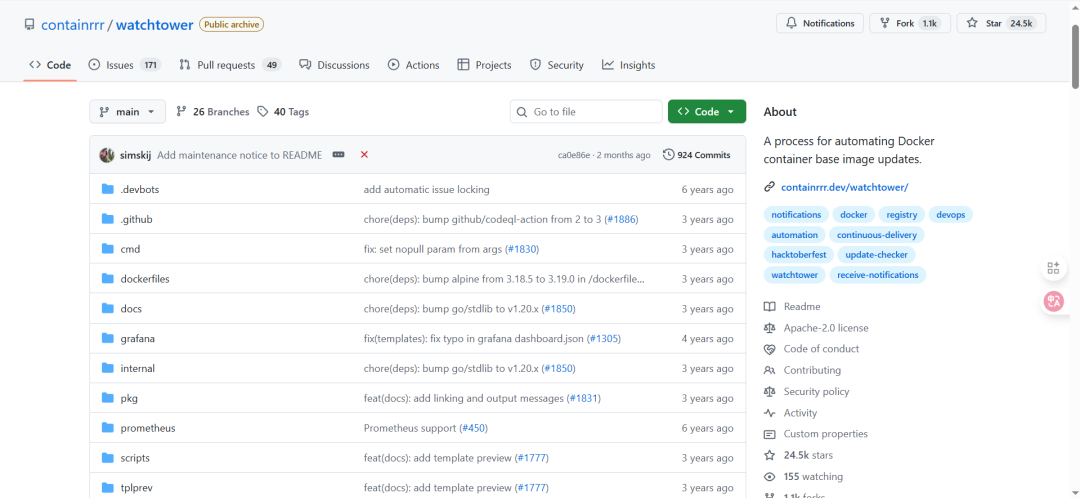Click the 1.1k fork count
The height and width of the screenshot is (498, 1080).
(x=929, y=23)
